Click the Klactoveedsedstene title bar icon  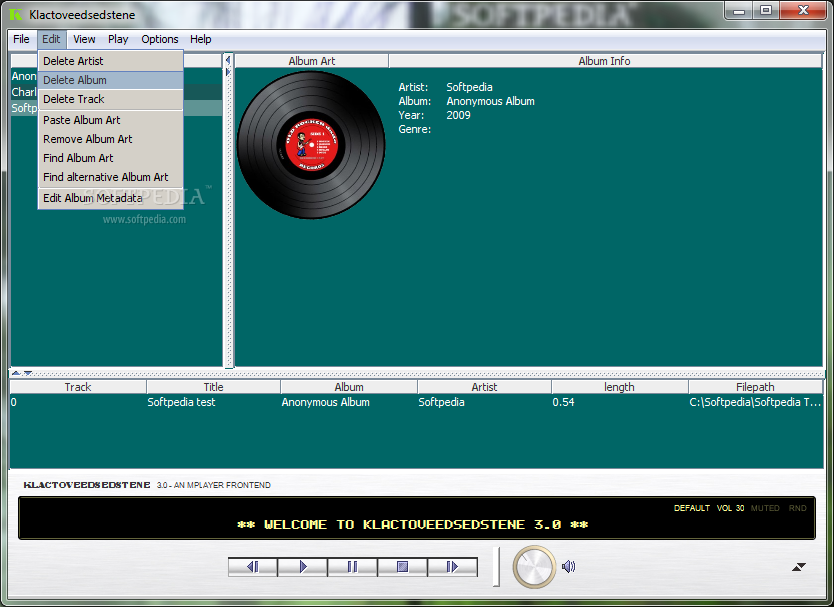16,15
